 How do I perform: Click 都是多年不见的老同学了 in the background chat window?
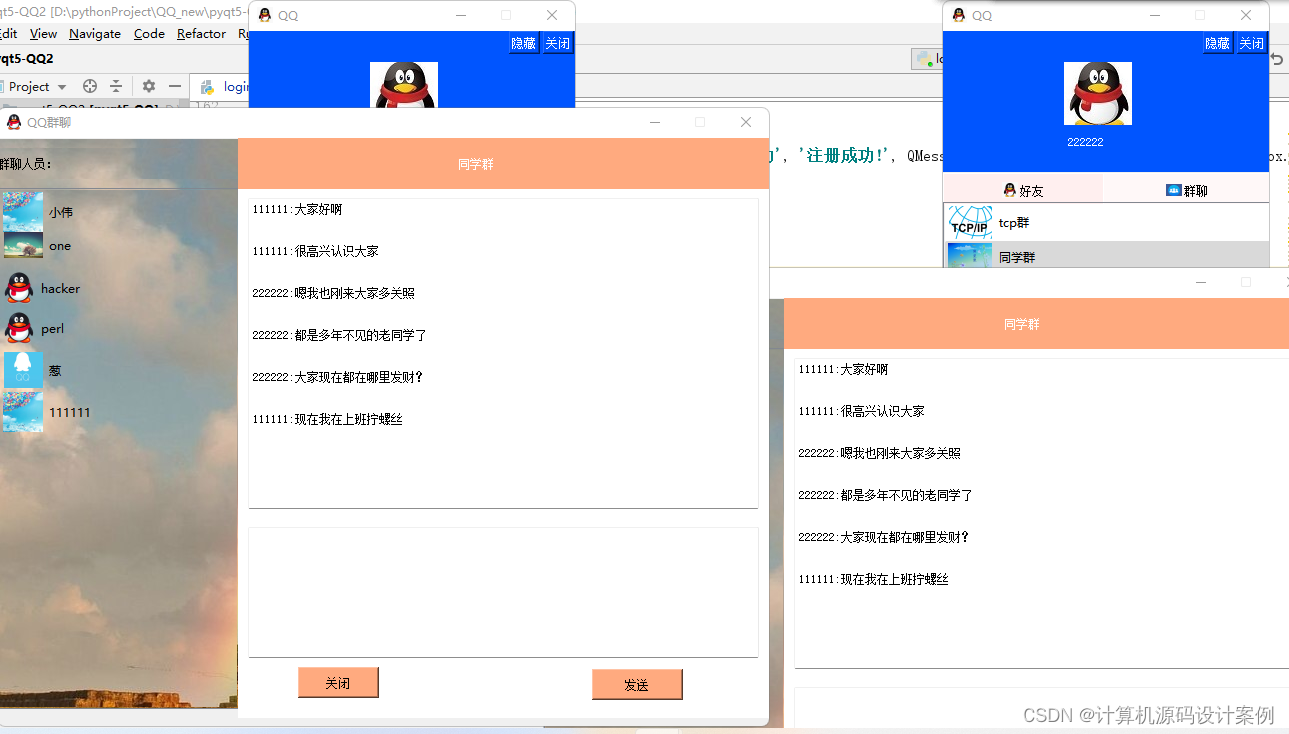906,495
